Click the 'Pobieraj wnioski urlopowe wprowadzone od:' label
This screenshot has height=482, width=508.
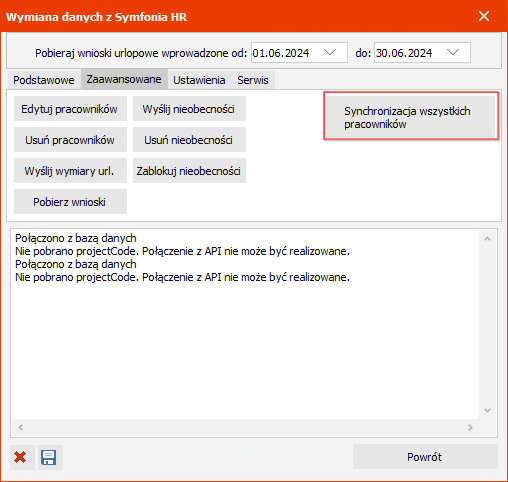[x=141, y=53]
